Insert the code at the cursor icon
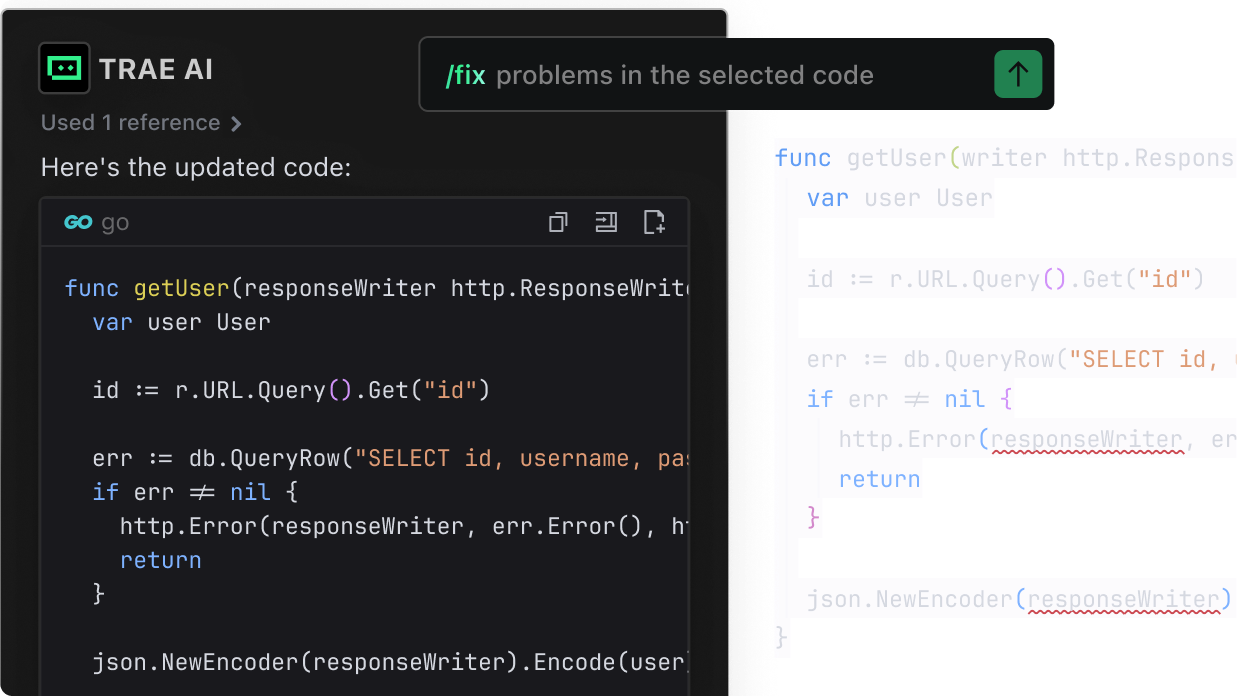 [x=606, y=222]
